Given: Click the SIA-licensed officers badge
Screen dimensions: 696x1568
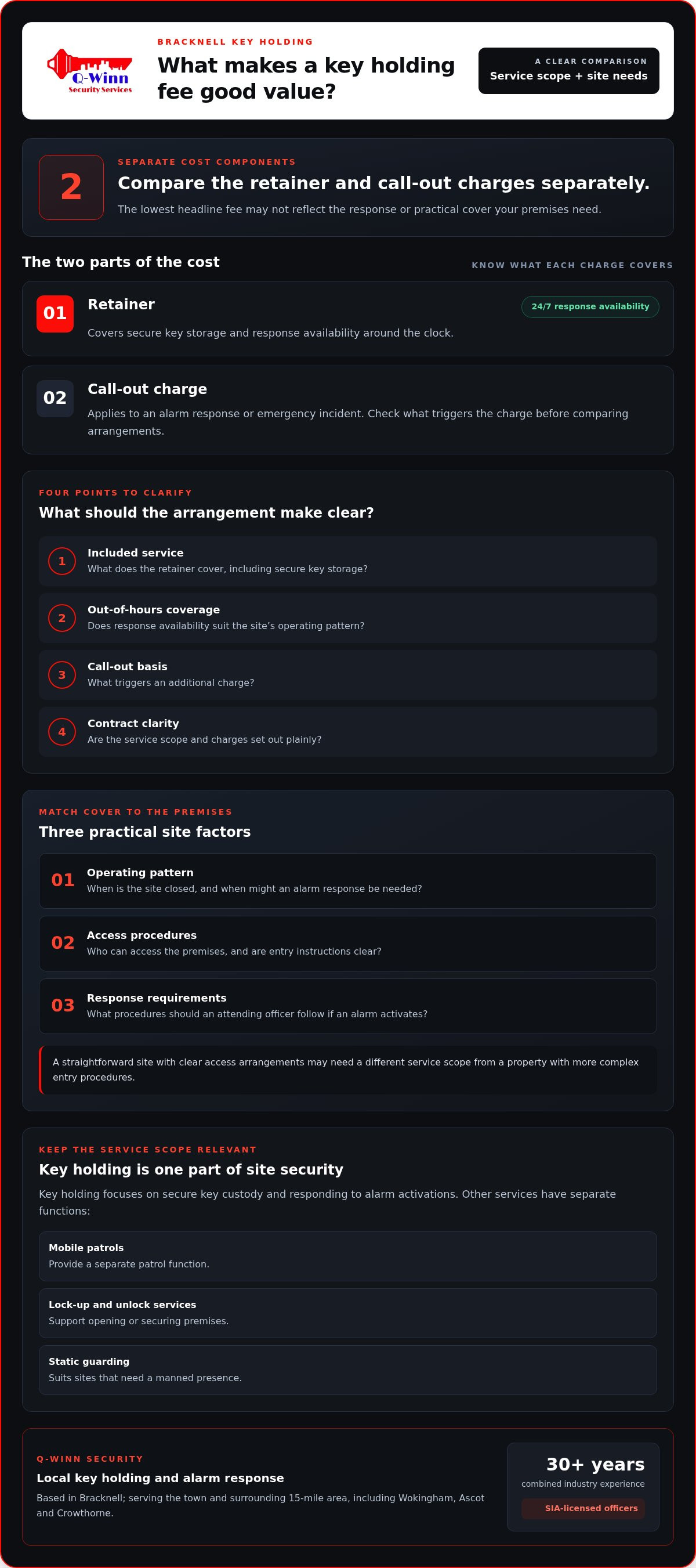Looking at the screenshot, I should (x=583, y=1508).
